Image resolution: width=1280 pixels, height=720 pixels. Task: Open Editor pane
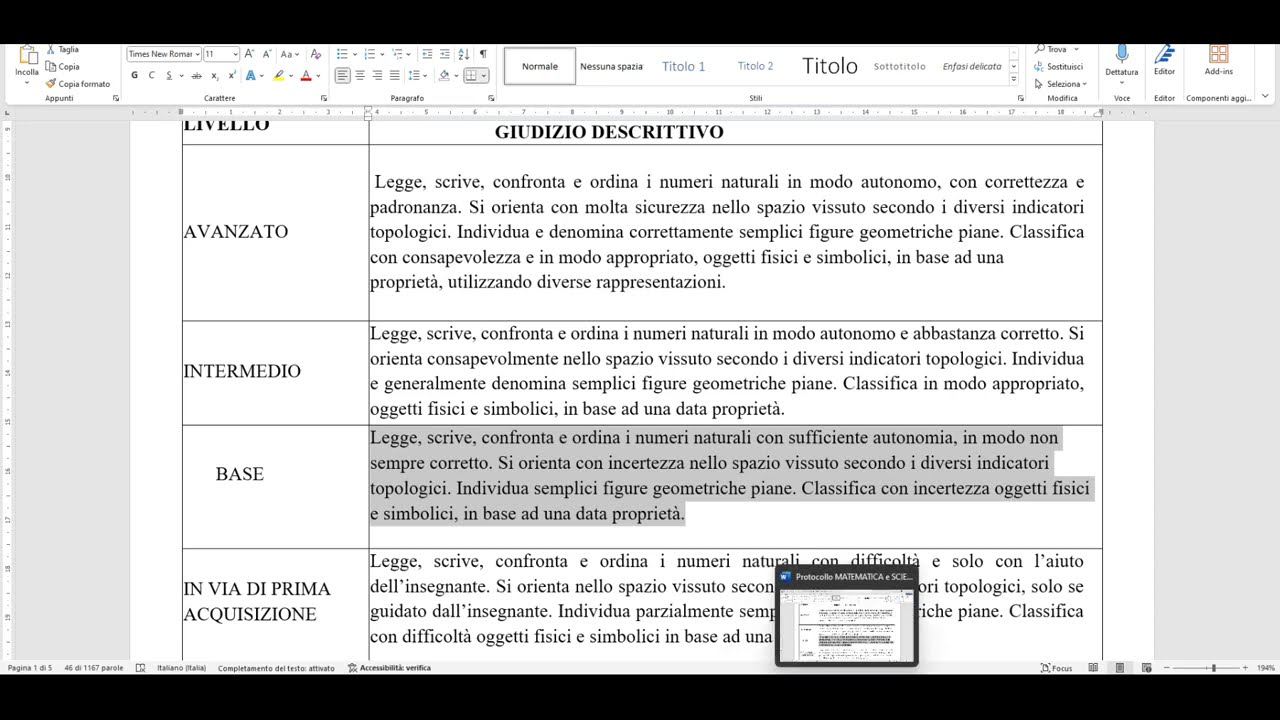1164,60
